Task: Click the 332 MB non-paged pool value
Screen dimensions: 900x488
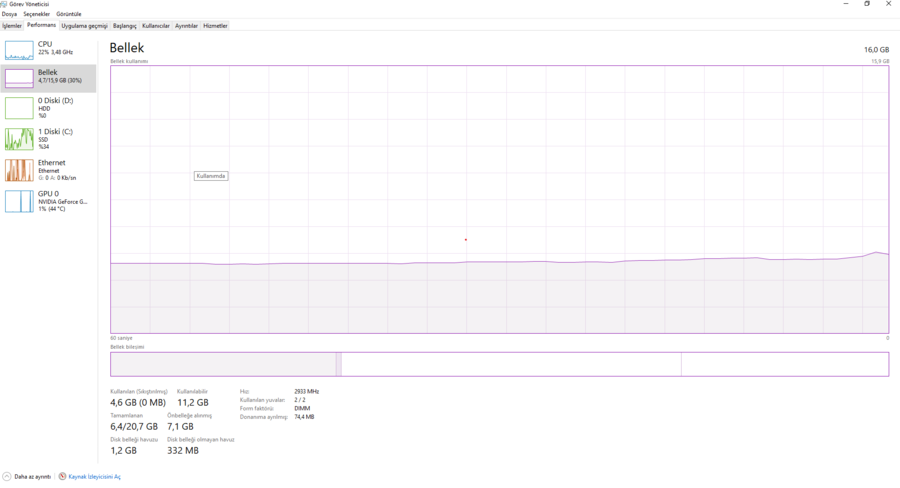Action: tap(183, 451)
